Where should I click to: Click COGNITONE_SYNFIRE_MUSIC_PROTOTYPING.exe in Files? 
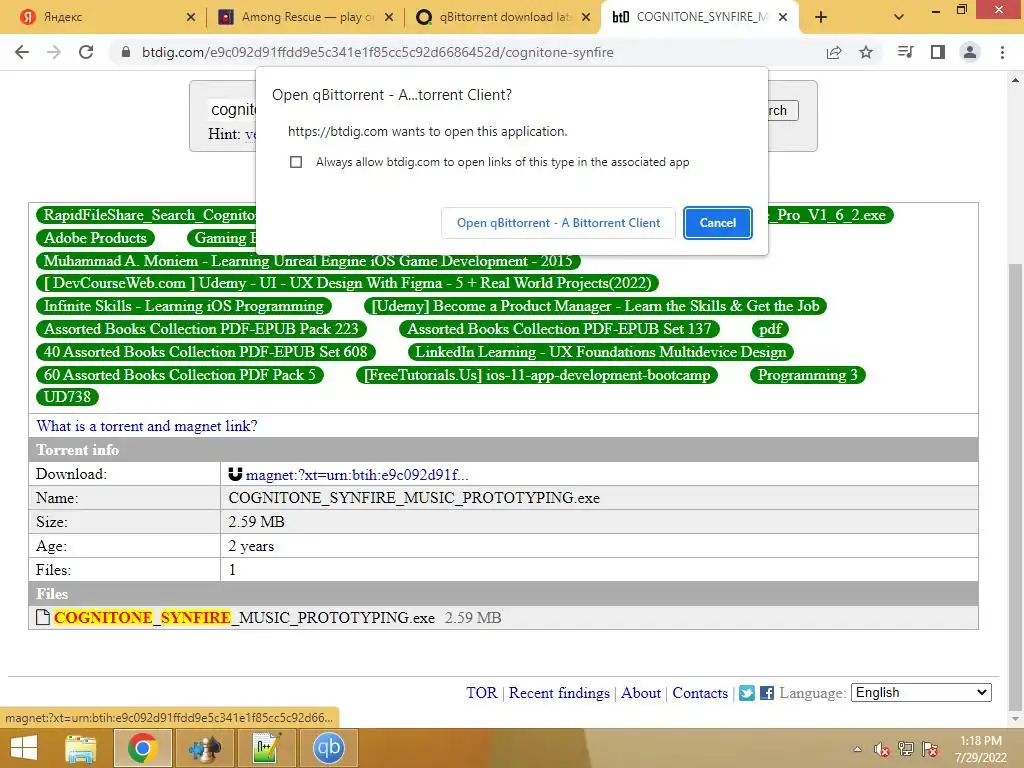244,617
